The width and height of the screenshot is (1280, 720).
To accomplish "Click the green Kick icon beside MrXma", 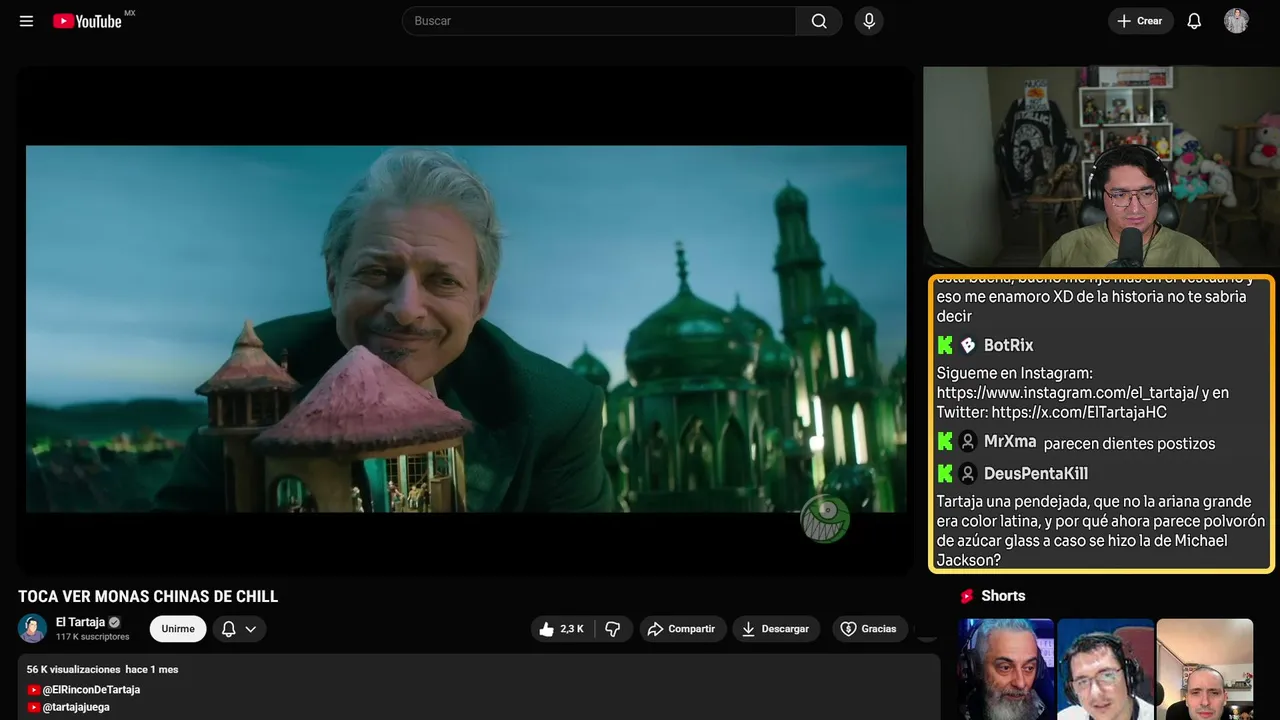I will (945, 441).
